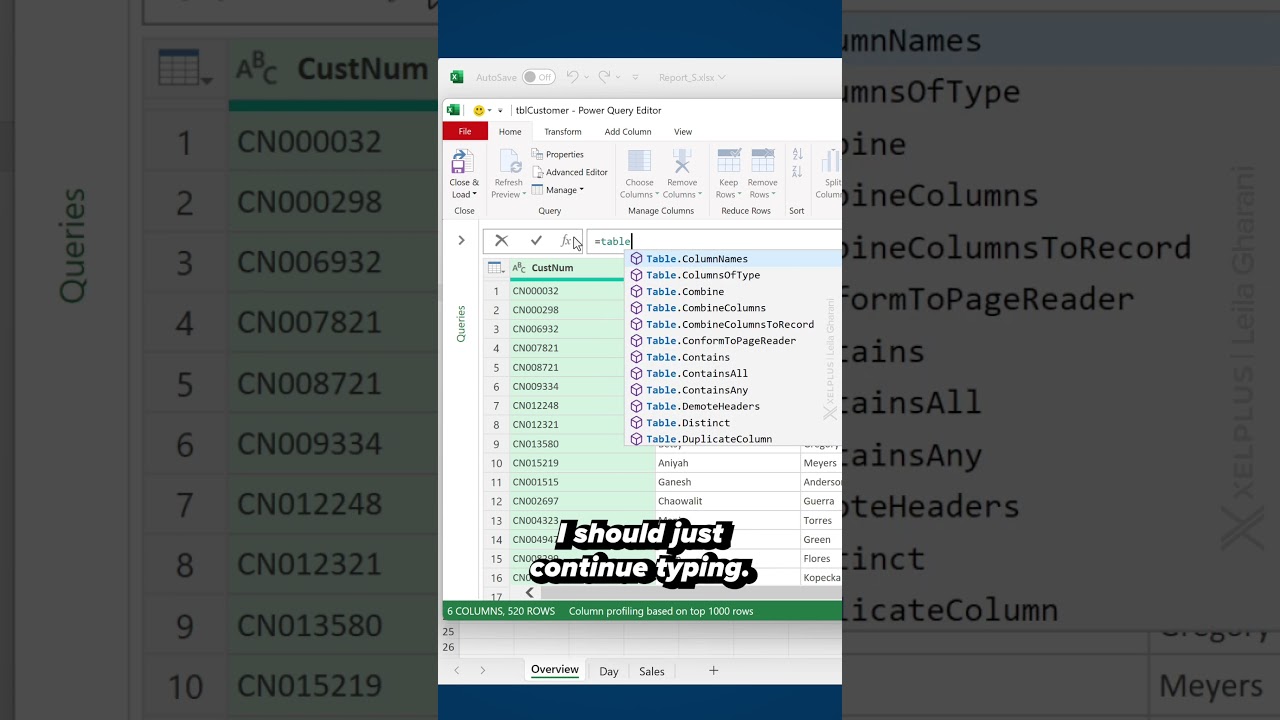Go to next sheet arrow
This screenshot has width=1280, height=720.
coord(482,671)
